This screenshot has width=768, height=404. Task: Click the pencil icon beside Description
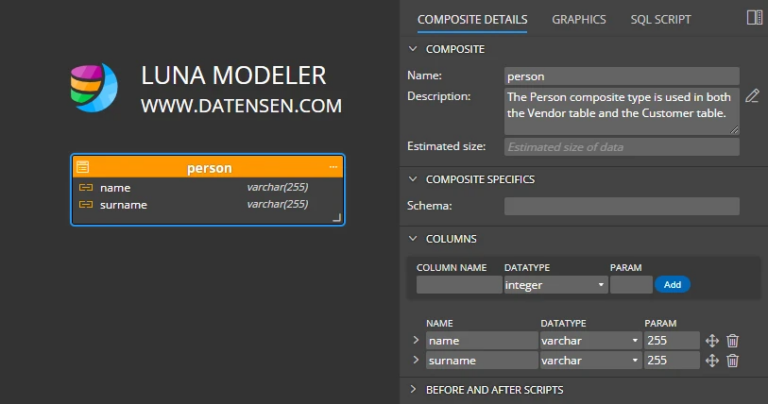click(x=752, y=96)
